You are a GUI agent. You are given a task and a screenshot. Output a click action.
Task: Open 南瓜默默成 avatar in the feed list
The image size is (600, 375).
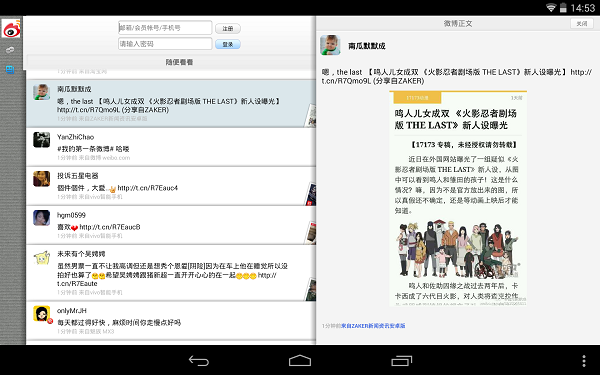(41, 92)
